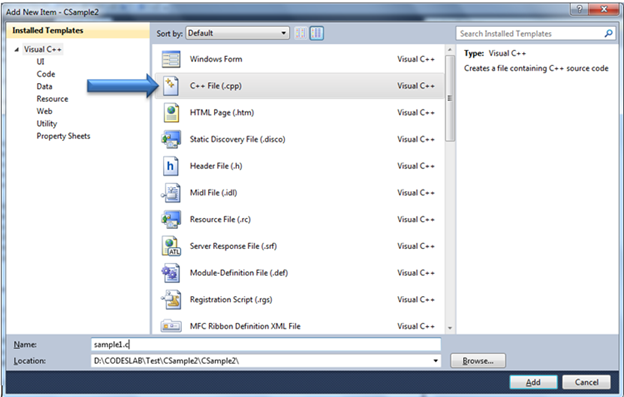Select 'Resource File (.rc)' text
Viewport: 624px width, 397px height.
[x=220, y=219]
